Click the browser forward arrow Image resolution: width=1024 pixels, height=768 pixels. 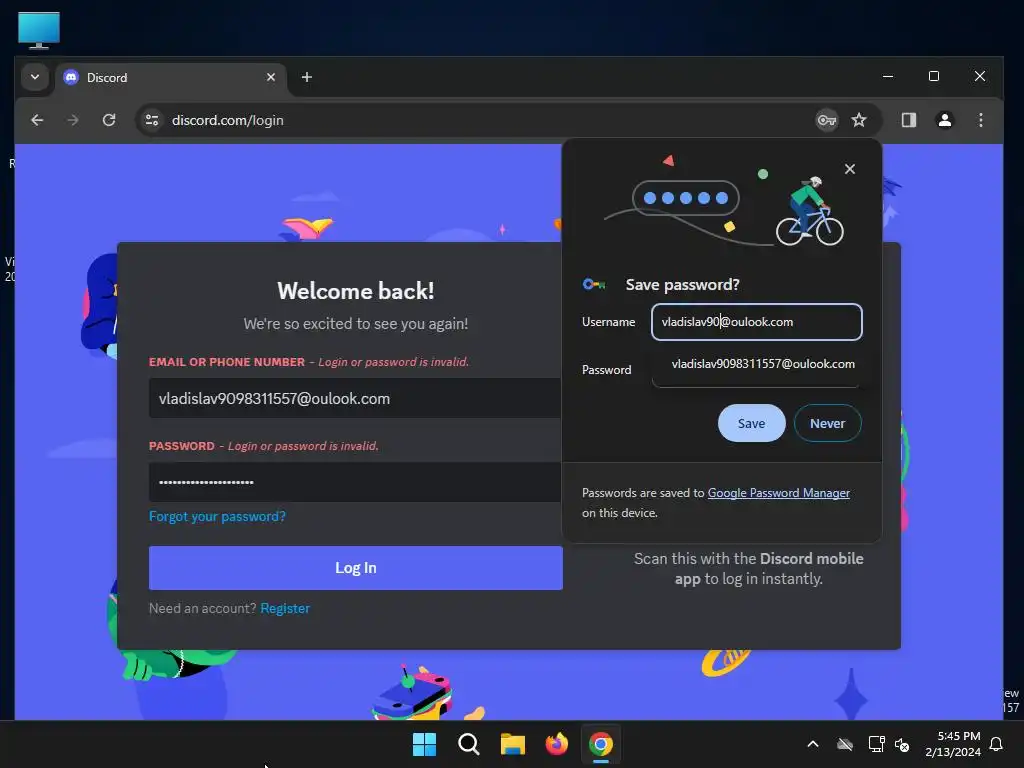[x=72, y=120]
